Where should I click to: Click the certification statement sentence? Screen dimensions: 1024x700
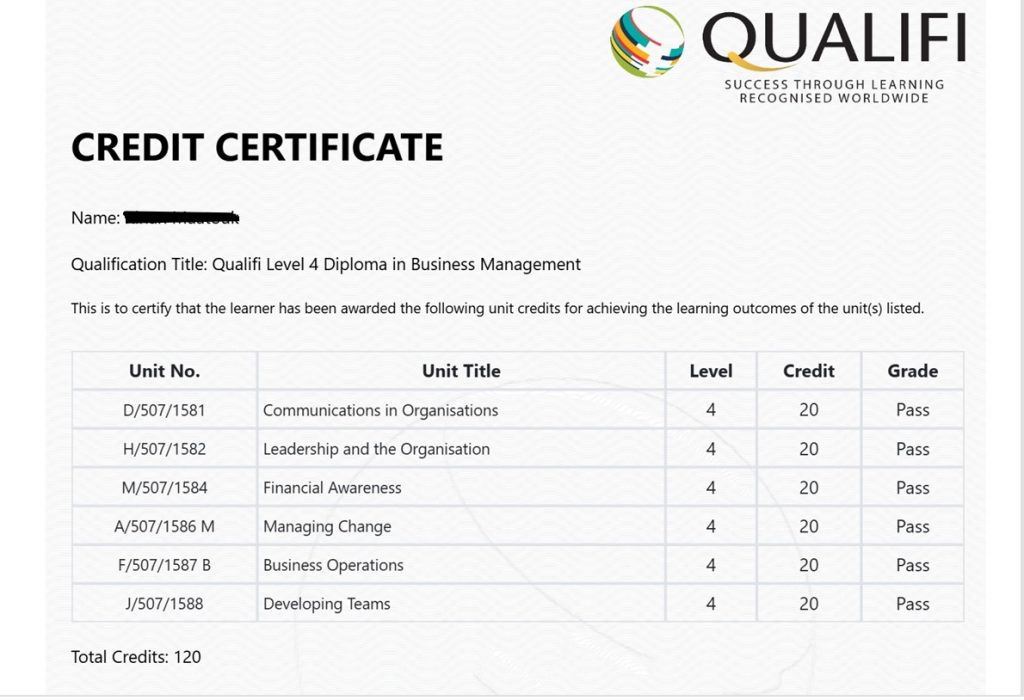[x=498, y=308]
